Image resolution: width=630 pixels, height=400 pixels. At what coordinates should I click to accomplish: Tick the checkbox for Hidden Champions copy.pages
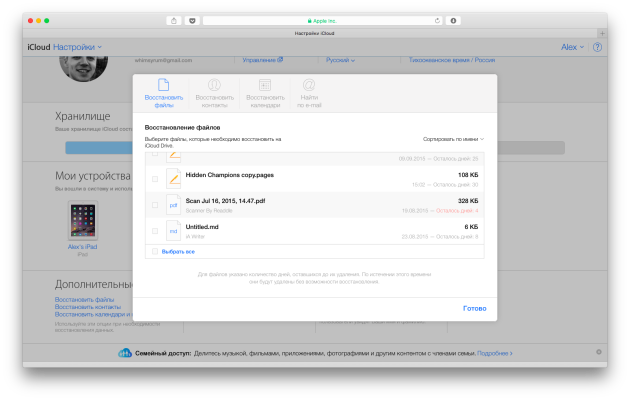pyautogui.click(x=154, y=179)
